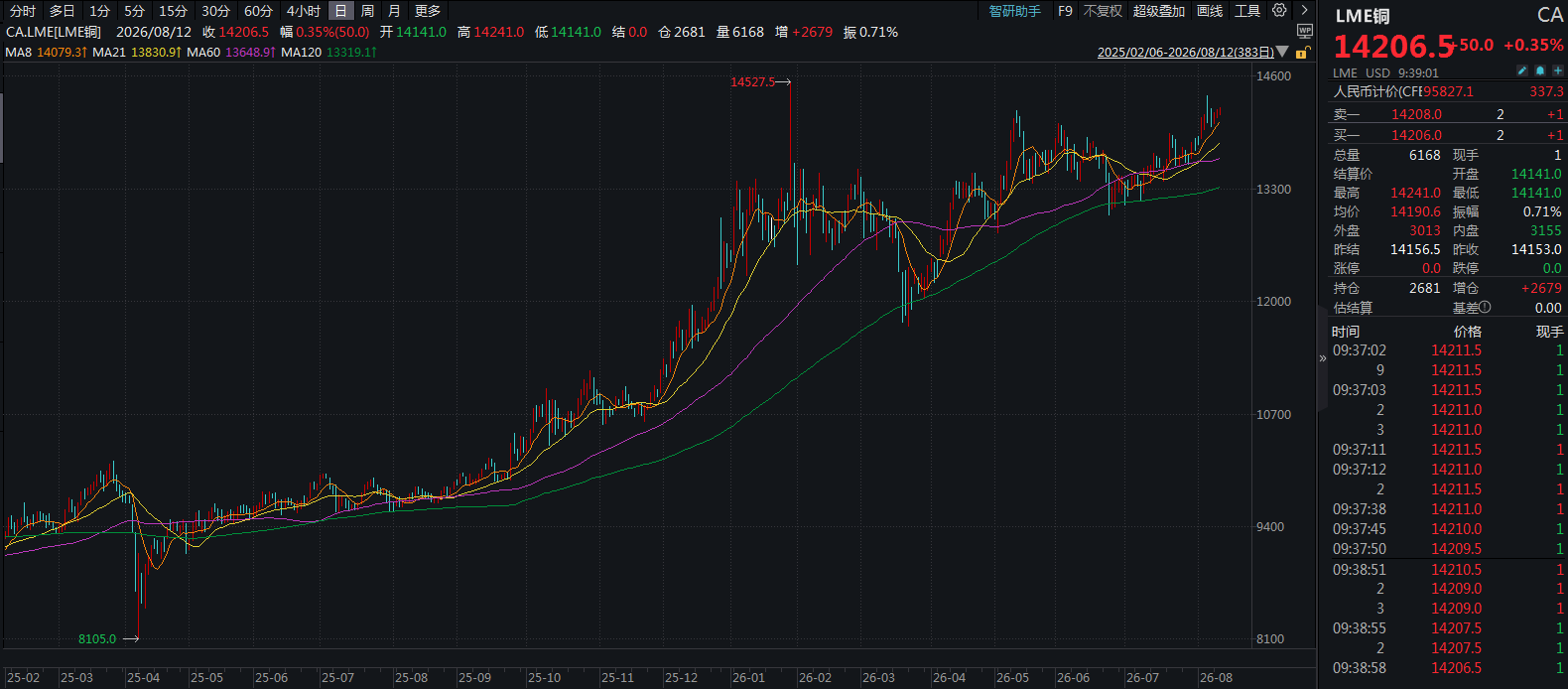Image resolution: width=1568 pixels, height=689 pixels.
Task: Click the WP monitor icon
Action: (x=1305, y=31)
